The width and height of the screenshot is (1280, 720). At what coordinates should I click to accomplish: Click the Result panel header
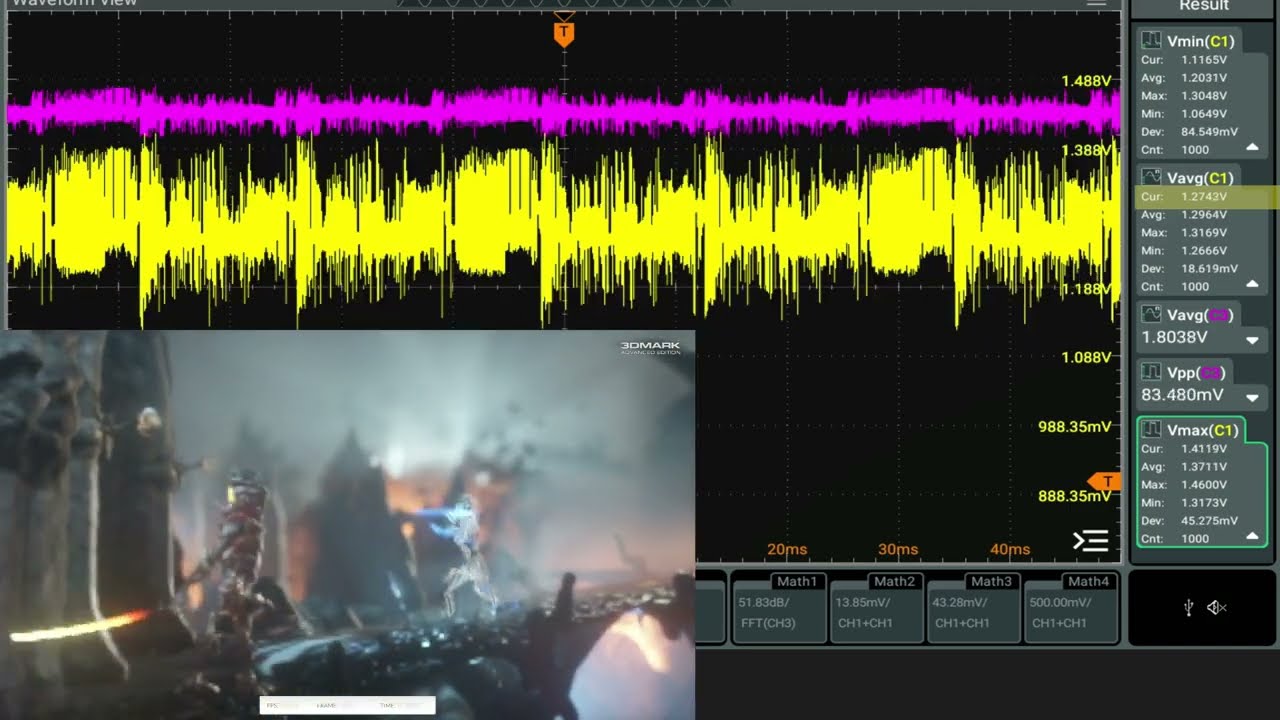[x=1204, y=6]
